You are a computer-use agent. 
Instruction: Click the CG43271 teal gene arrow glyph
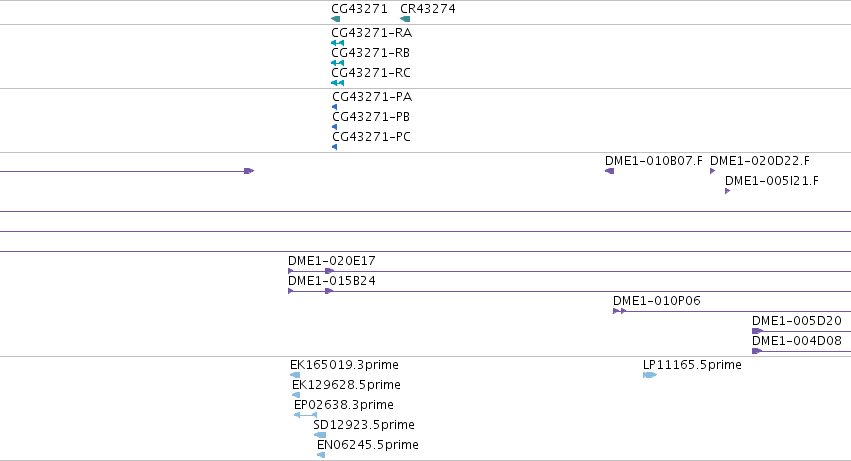pos(335,19)
